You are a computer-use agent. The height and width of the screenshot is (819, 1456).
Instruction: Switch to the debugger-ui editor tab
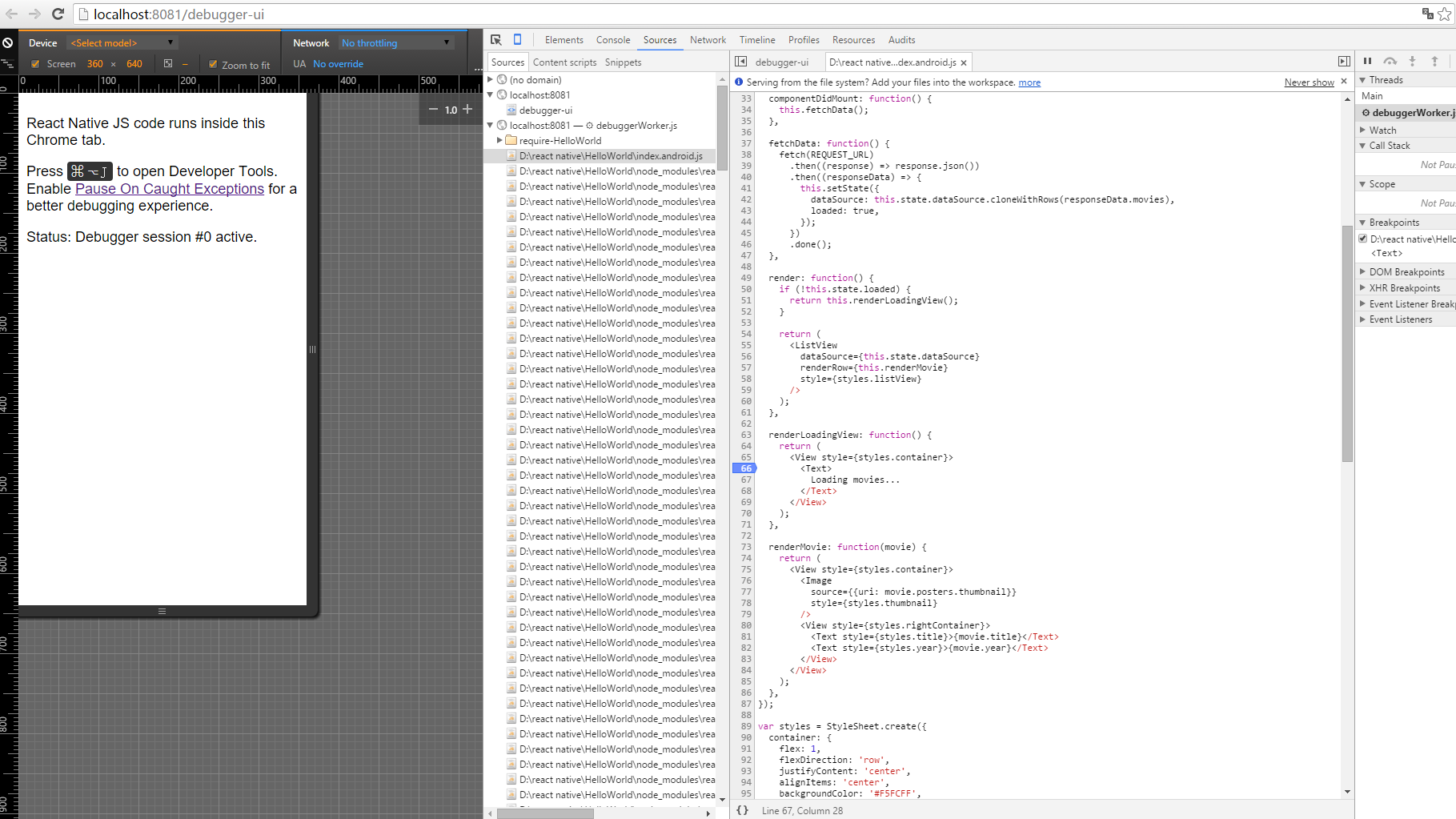tap(782, 62)
